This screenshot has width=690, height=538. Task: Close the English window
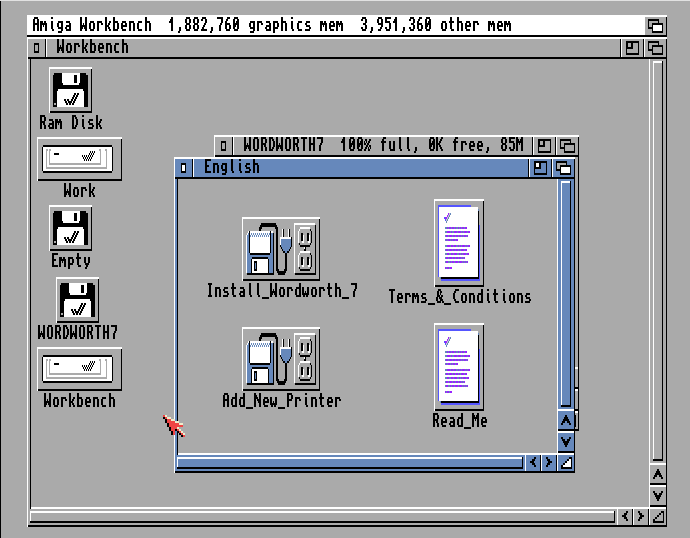tap(184, 168)
